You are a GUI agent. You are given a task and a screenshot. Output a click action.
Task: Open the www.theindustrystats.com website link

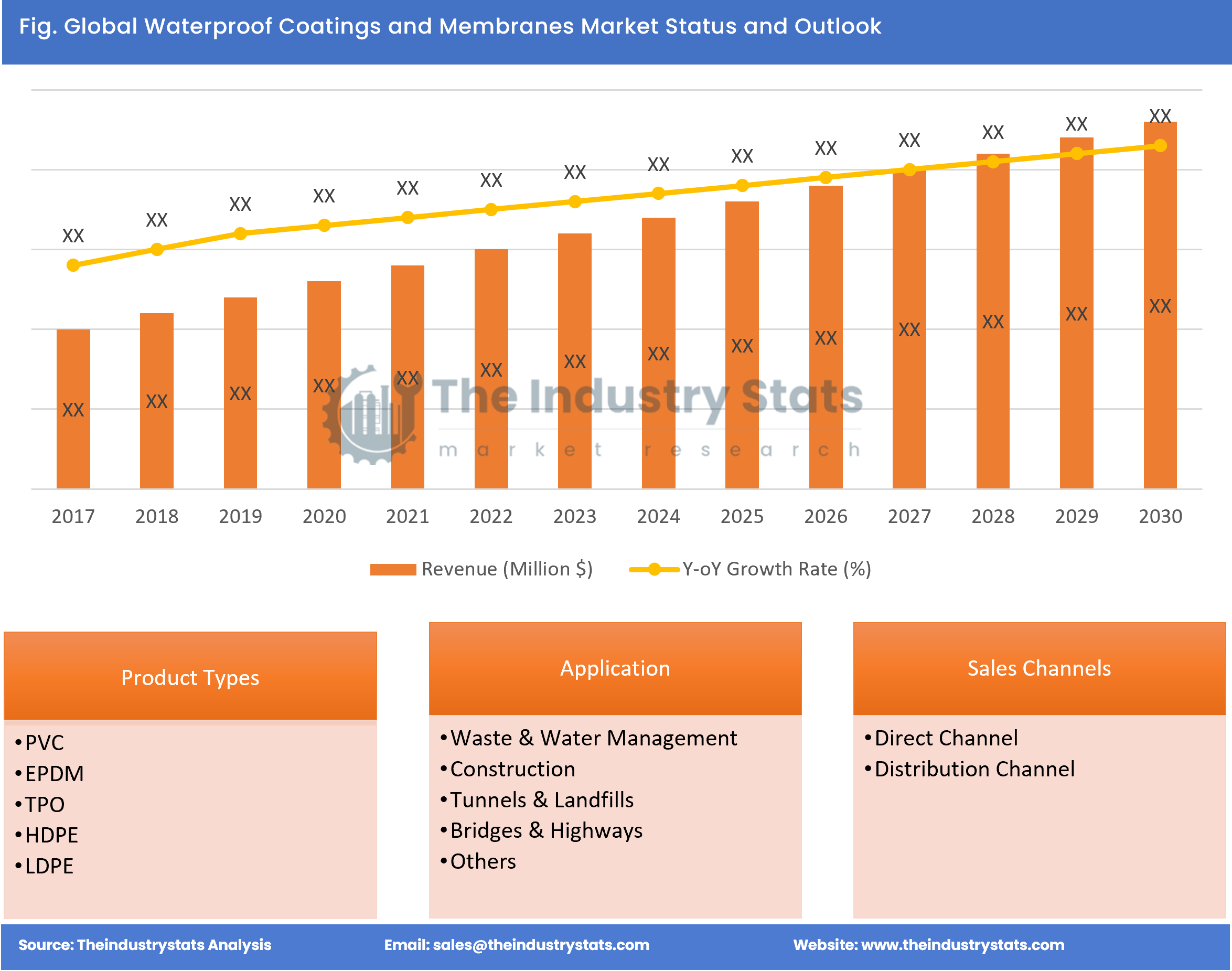[x=962, y=945]
